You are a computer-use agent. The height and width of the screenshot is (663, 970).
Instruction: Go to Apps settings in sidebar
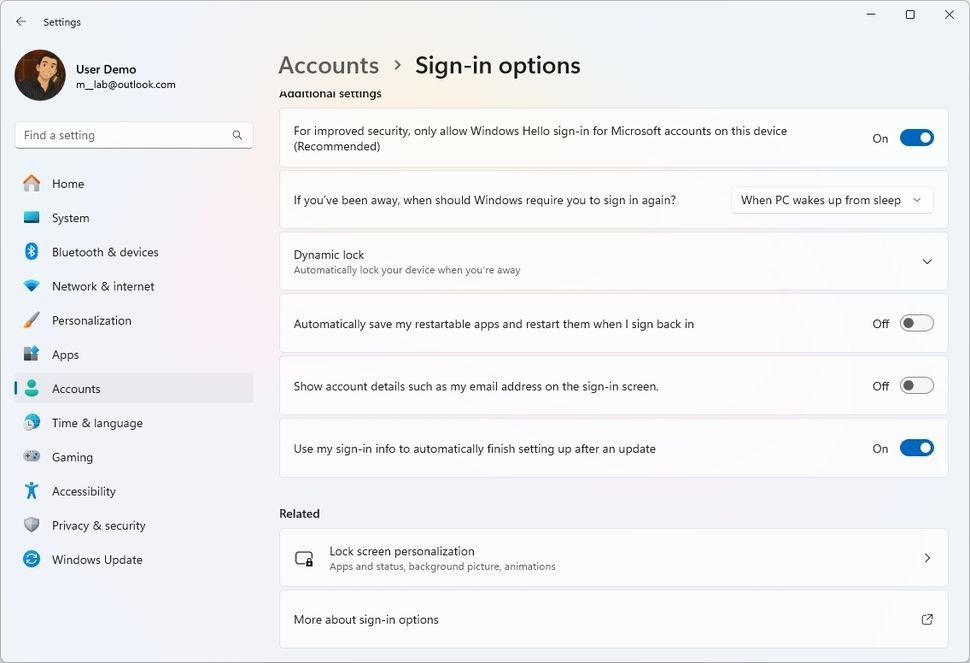65,355
